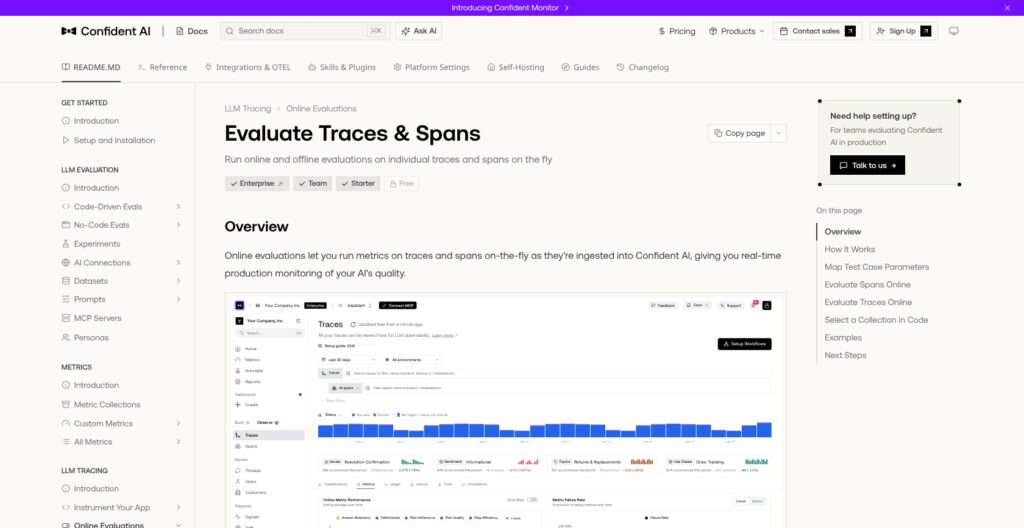Open the Copy page options dropdown arrow
Viewport: 1024px width, 528px height.
coord(778,133)
